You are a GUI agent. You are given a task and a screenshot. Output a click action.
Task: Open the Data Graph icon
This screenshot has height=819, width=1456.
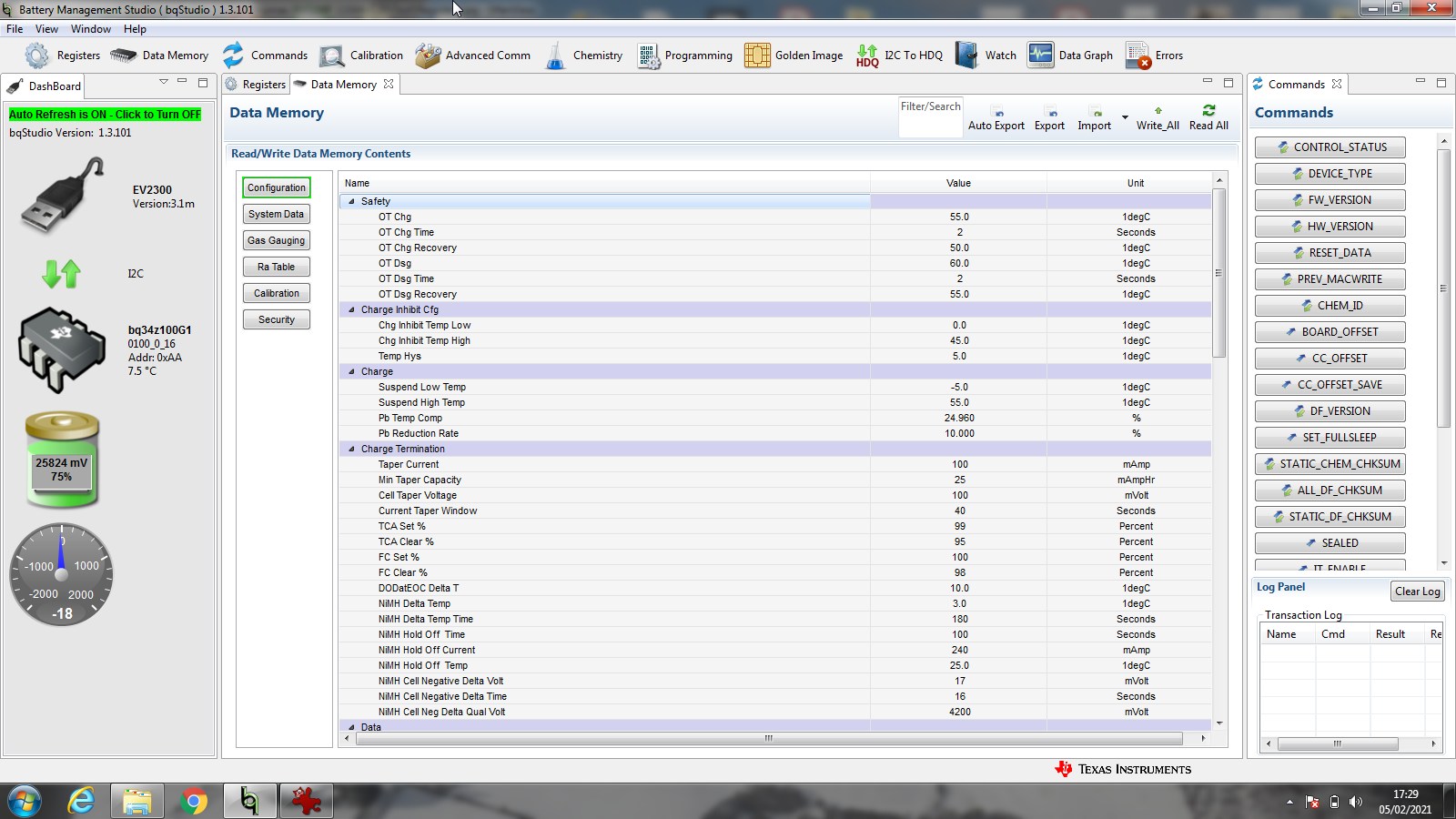tap(1040, 56)
